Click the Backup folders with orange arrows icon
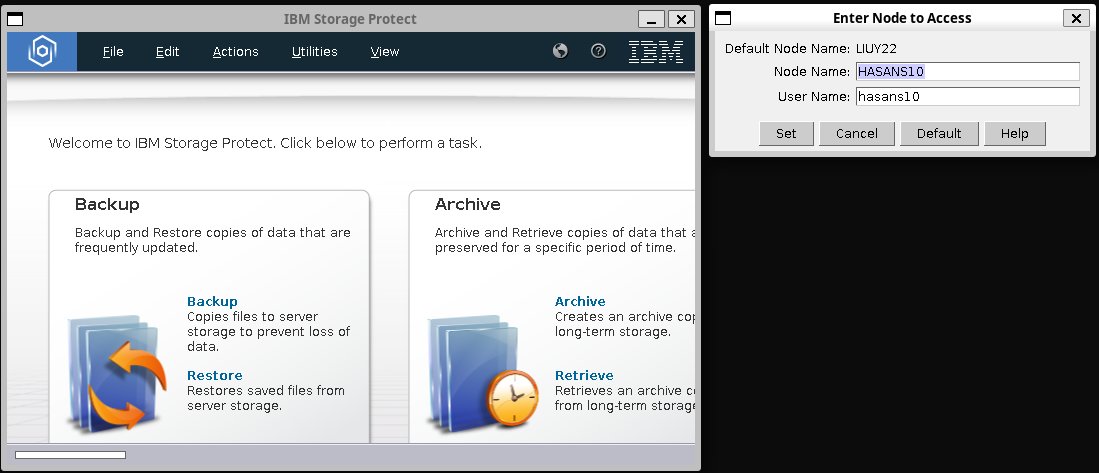Screen dimensions: 1099x473 117,373
